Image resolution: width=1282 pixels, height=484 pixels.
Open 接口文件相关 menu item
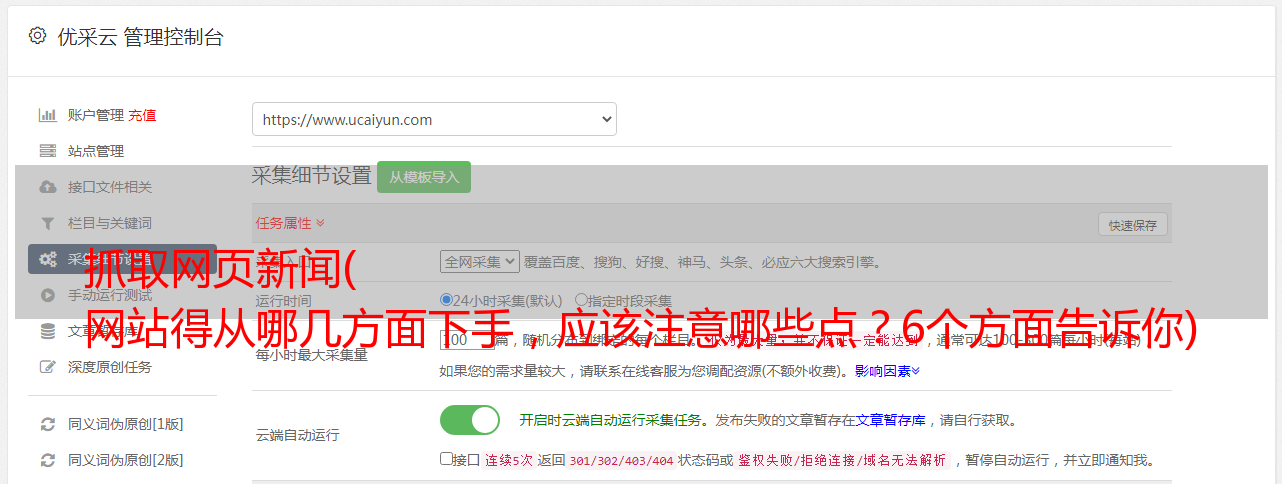coord(110,187)
